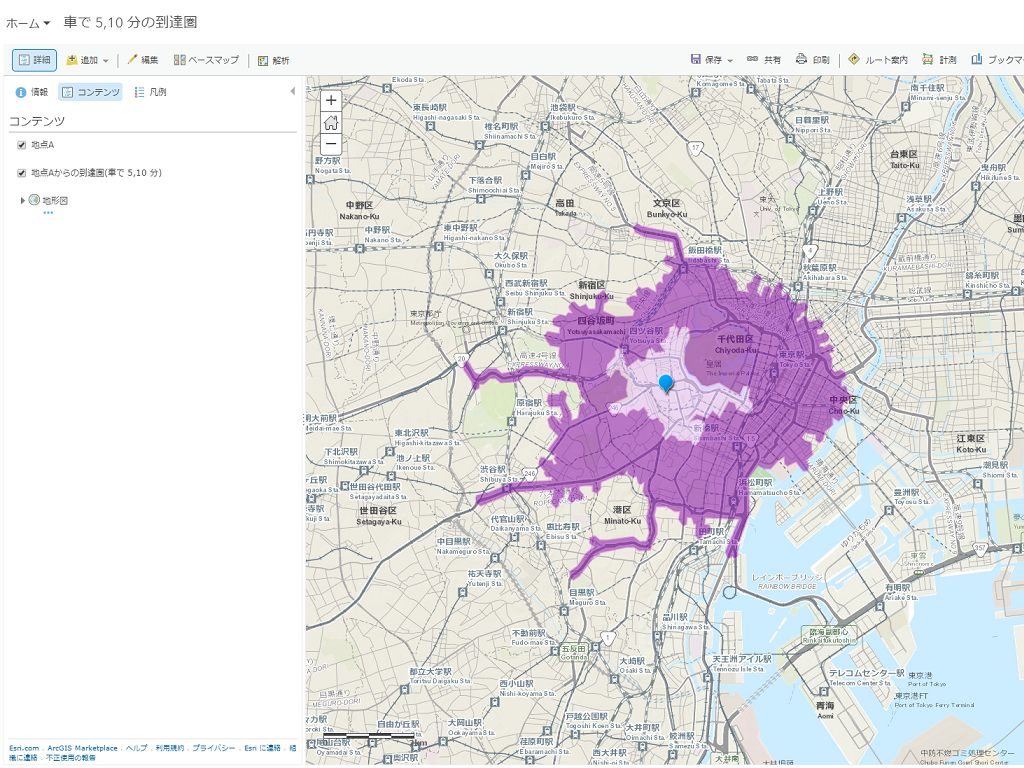The image size is (1024, 768).
Task: Open ルート案内 directions
Action: click(878, 60)
